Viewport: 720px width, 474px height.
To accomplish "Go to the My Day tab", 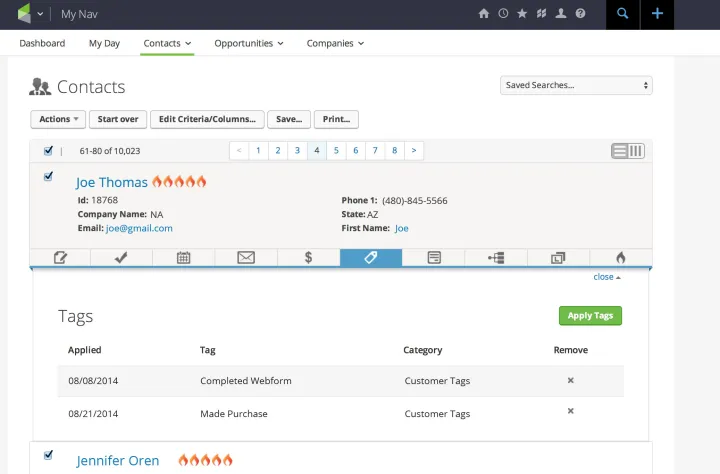I will pos(104,43).
